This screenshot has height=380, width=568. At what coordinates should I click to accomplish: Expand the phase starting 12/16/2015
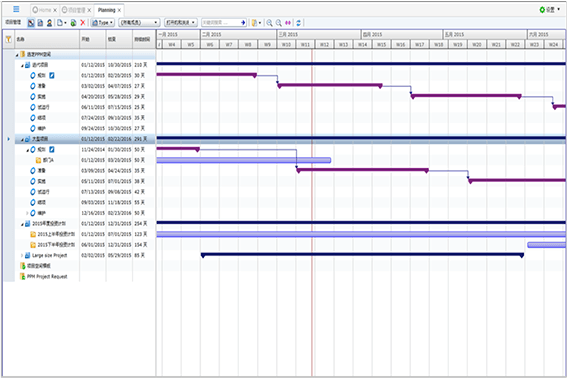click(27, 213)
